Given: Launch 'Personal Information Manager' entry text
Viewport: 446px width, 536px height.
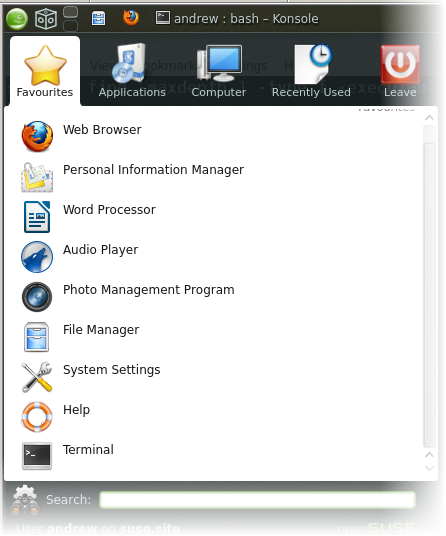Looking at the screenshot, I should (x=153, y=170).
